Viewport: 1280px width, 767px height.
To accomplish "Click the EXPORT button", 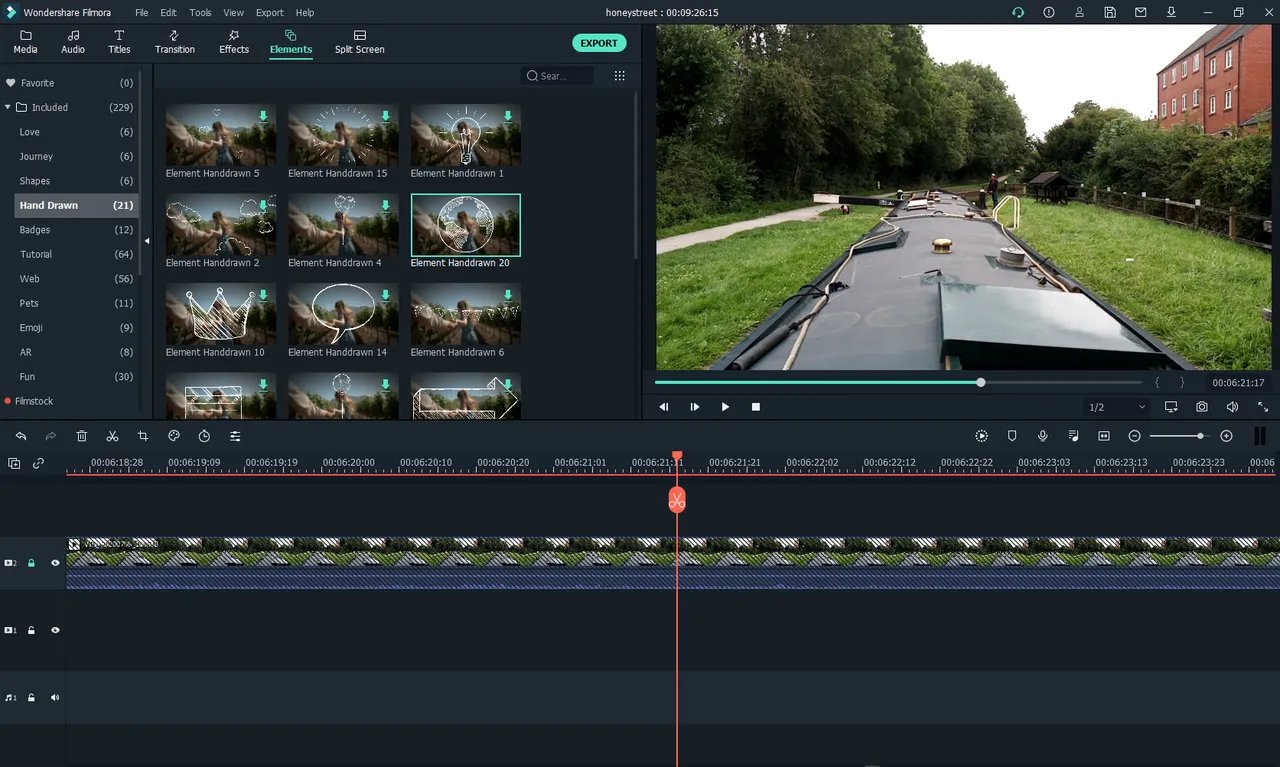I will [x=599, y=43].
